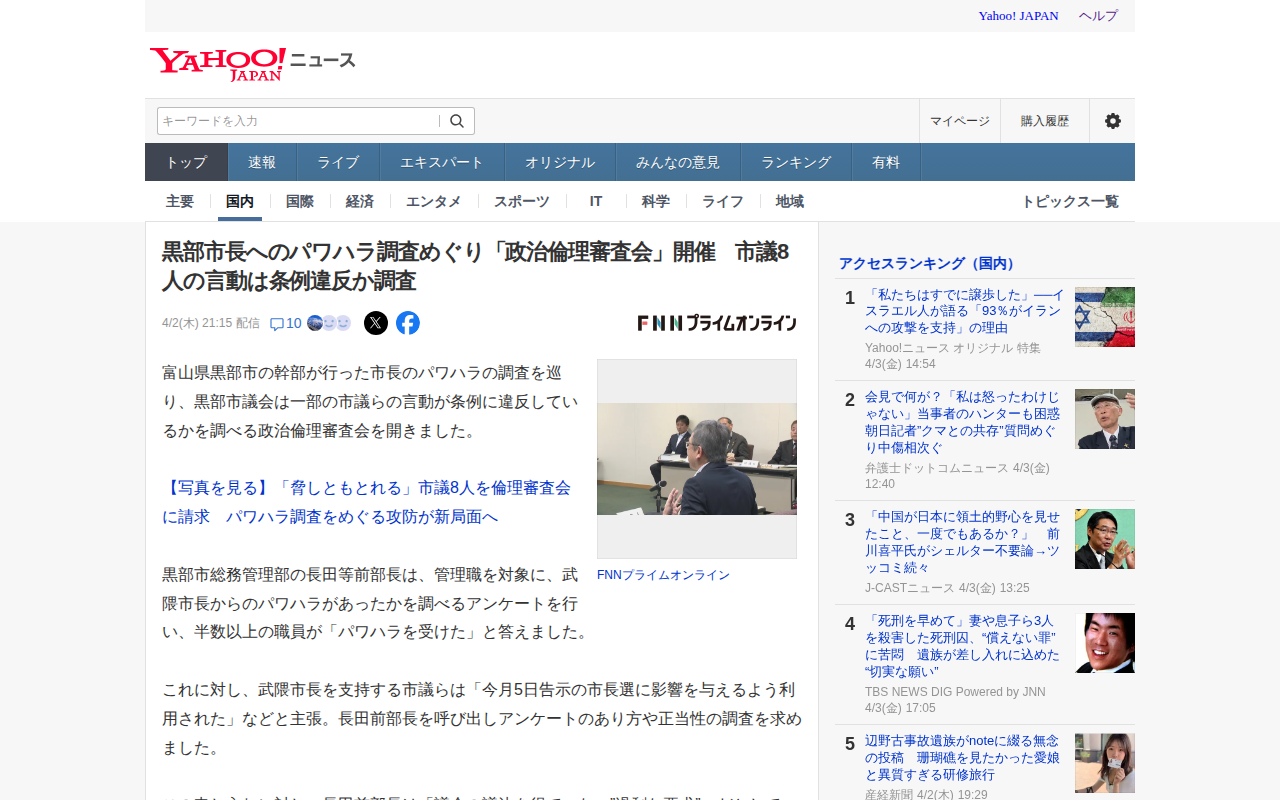Click the reaction emoji faces icon
The width and height of the screenshot is (1280, 800).
[329, 323]
